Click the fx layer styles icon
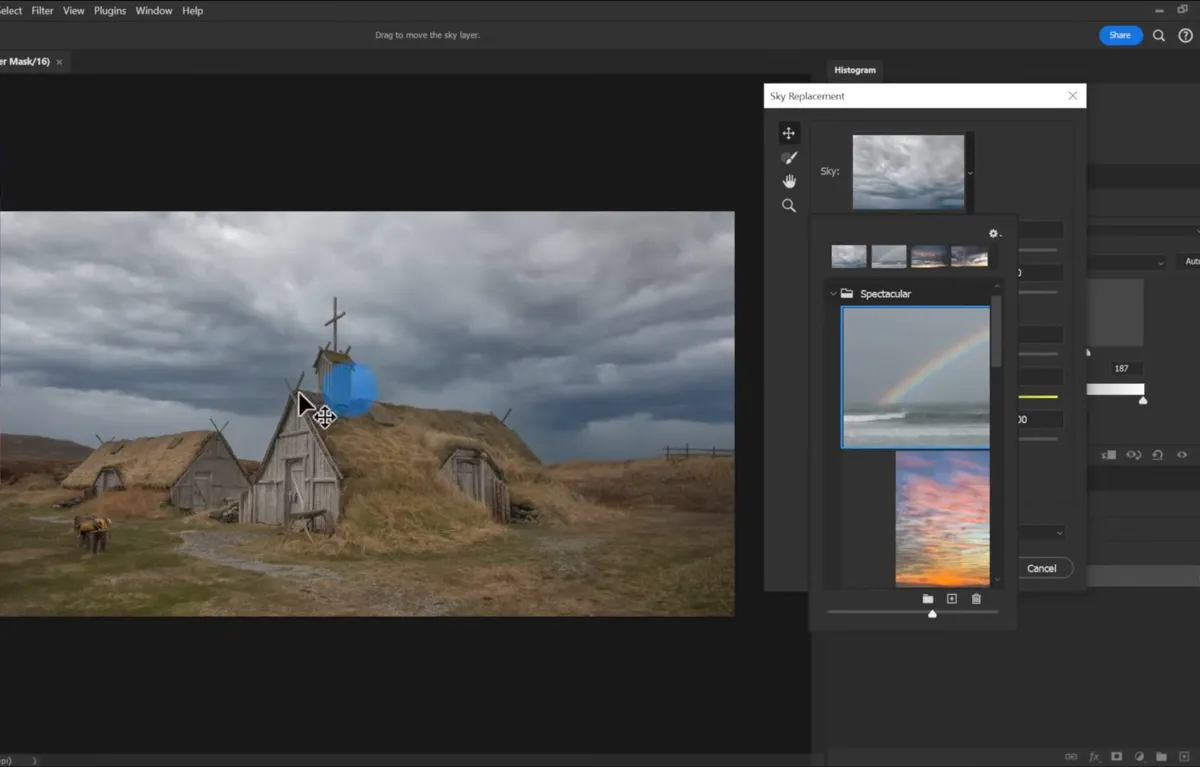The height and width of the screenshot is (767, 1200). click(x=1095, y=756)
